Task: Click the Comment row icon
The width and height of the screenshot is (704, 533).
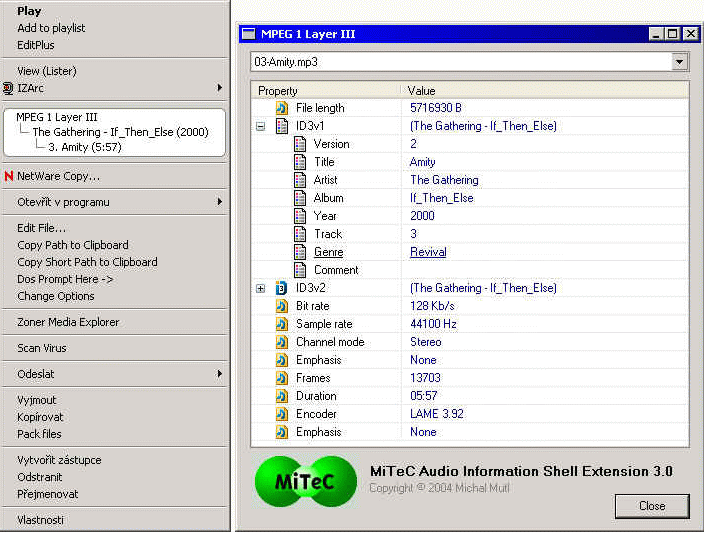Action: [x=300, y=270]
